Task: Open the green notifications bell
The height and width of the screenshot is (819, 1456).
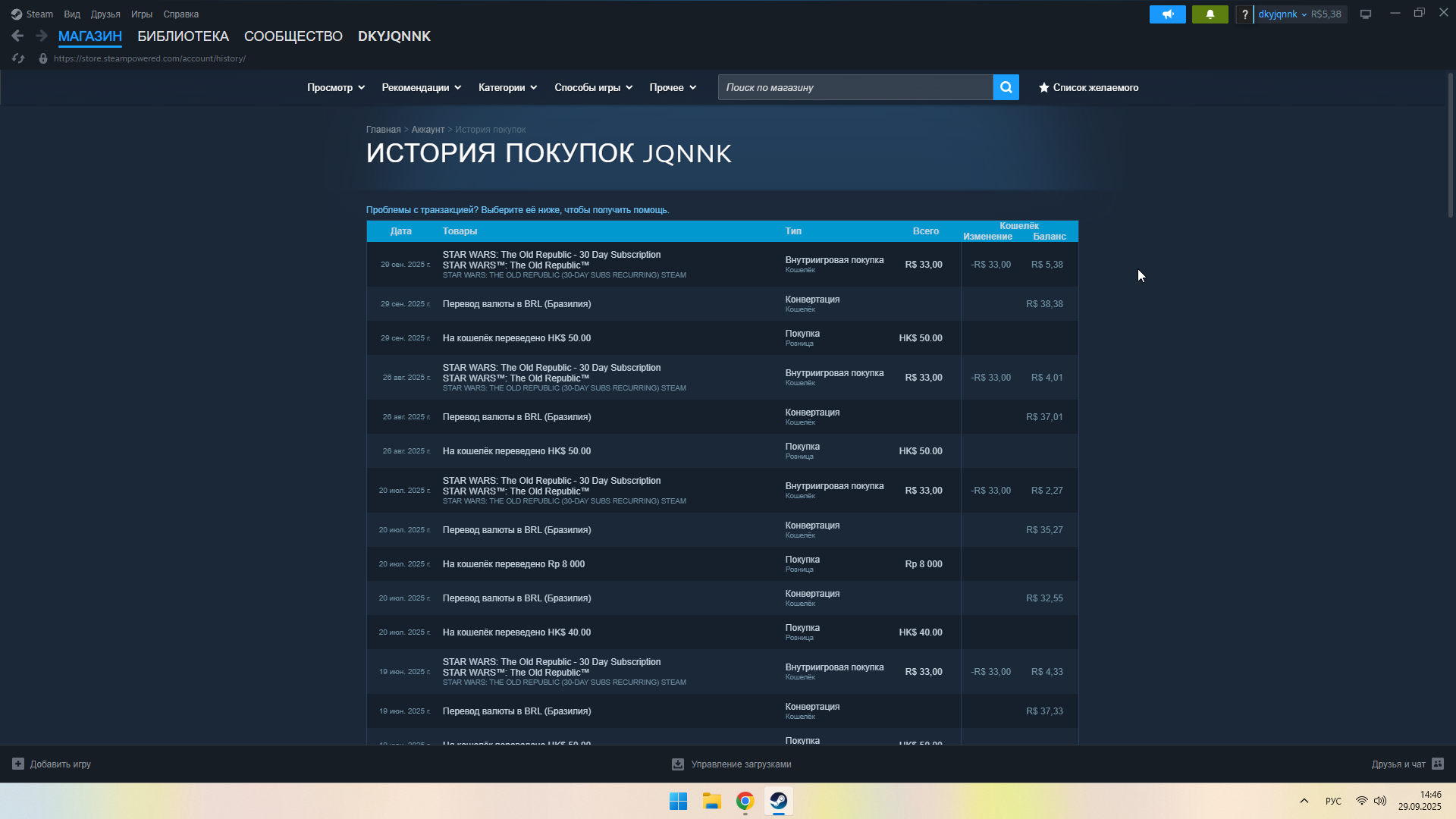Action: tap(1210, 14)
